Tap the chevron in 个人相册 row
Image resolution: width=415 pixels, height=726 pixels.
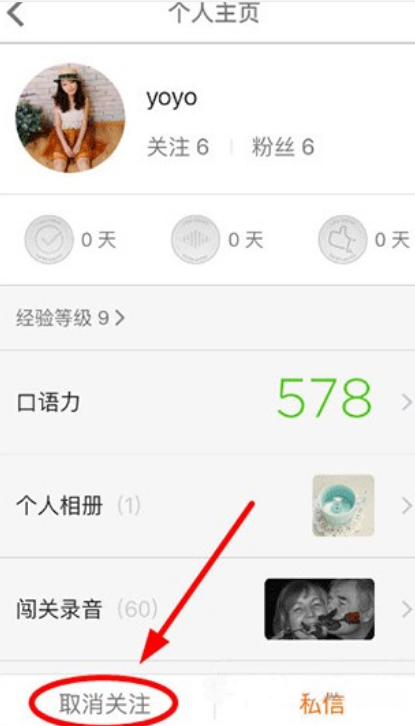(406, 506)
